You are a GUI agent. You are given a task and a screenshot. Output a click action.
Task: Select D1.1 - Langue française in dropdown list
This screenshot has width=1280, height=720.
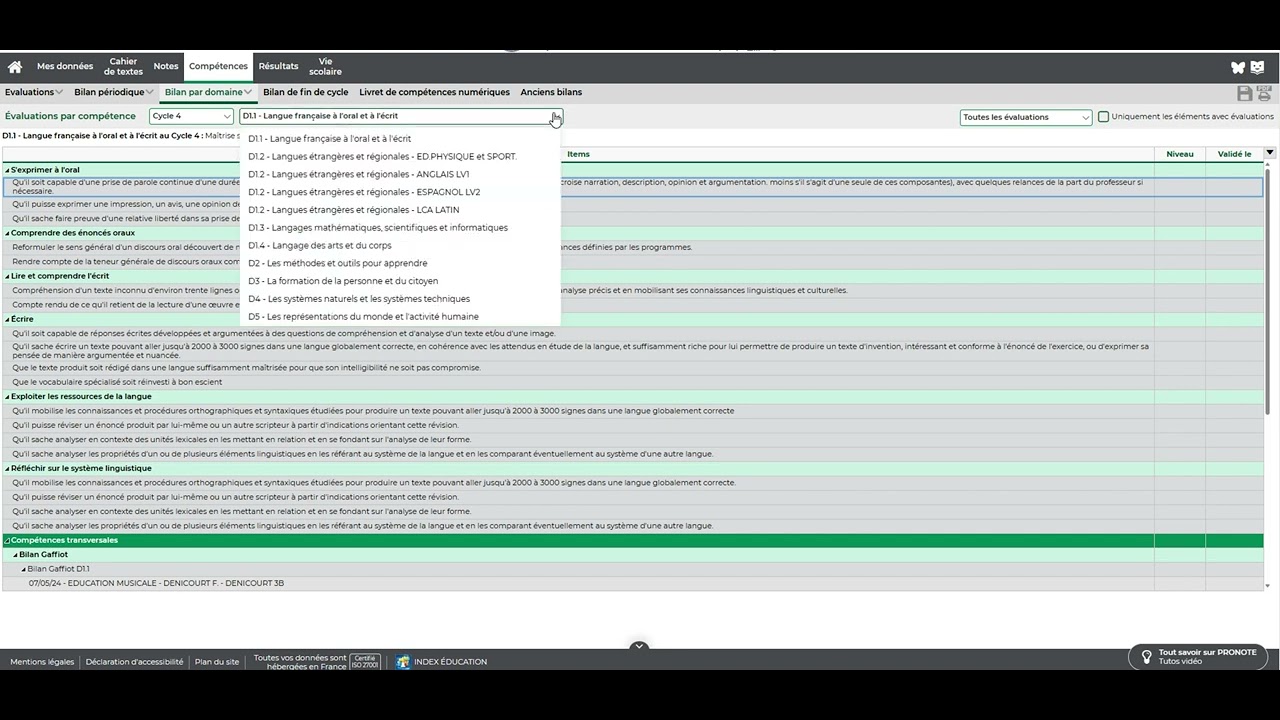pos(400,139)
